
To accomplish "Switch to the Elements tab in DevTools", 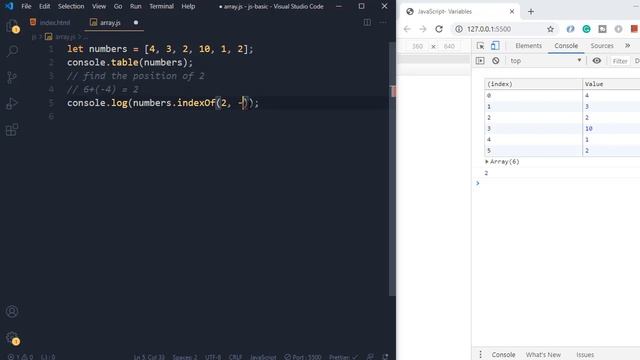I will 529,46.
